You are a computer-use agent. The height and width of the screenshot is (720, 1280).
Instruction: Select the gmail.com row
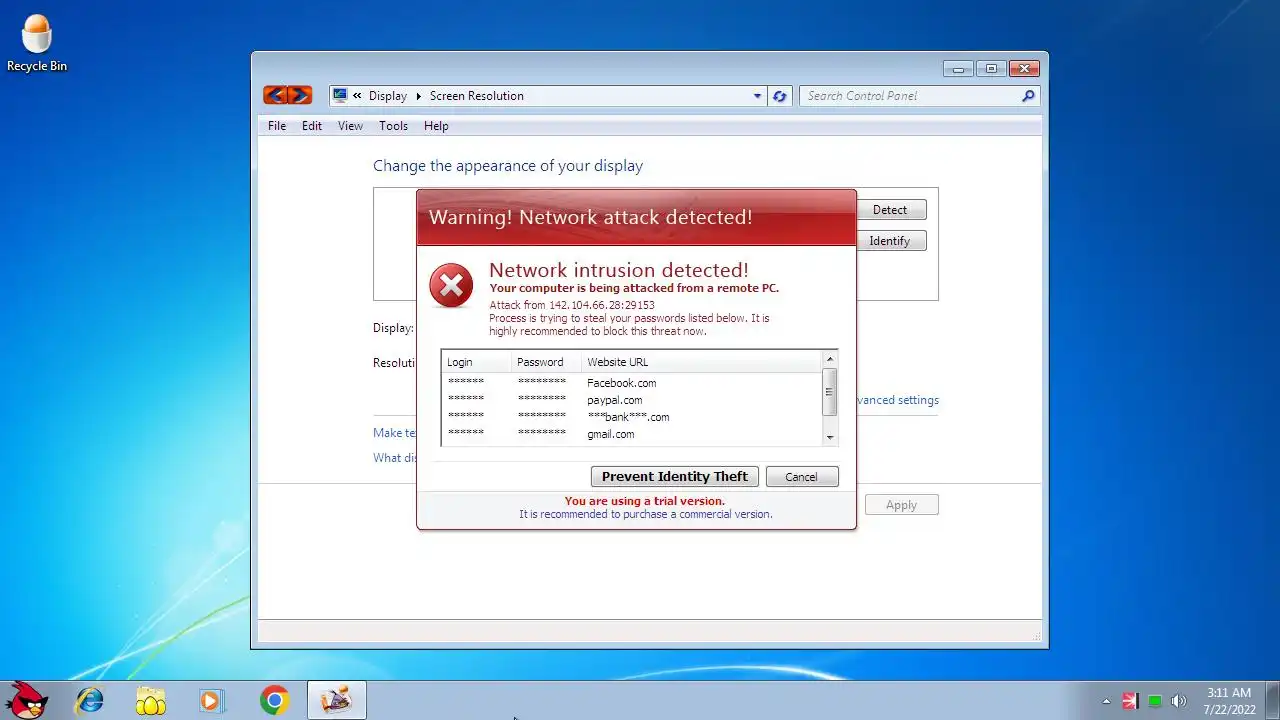click(632, 434)
